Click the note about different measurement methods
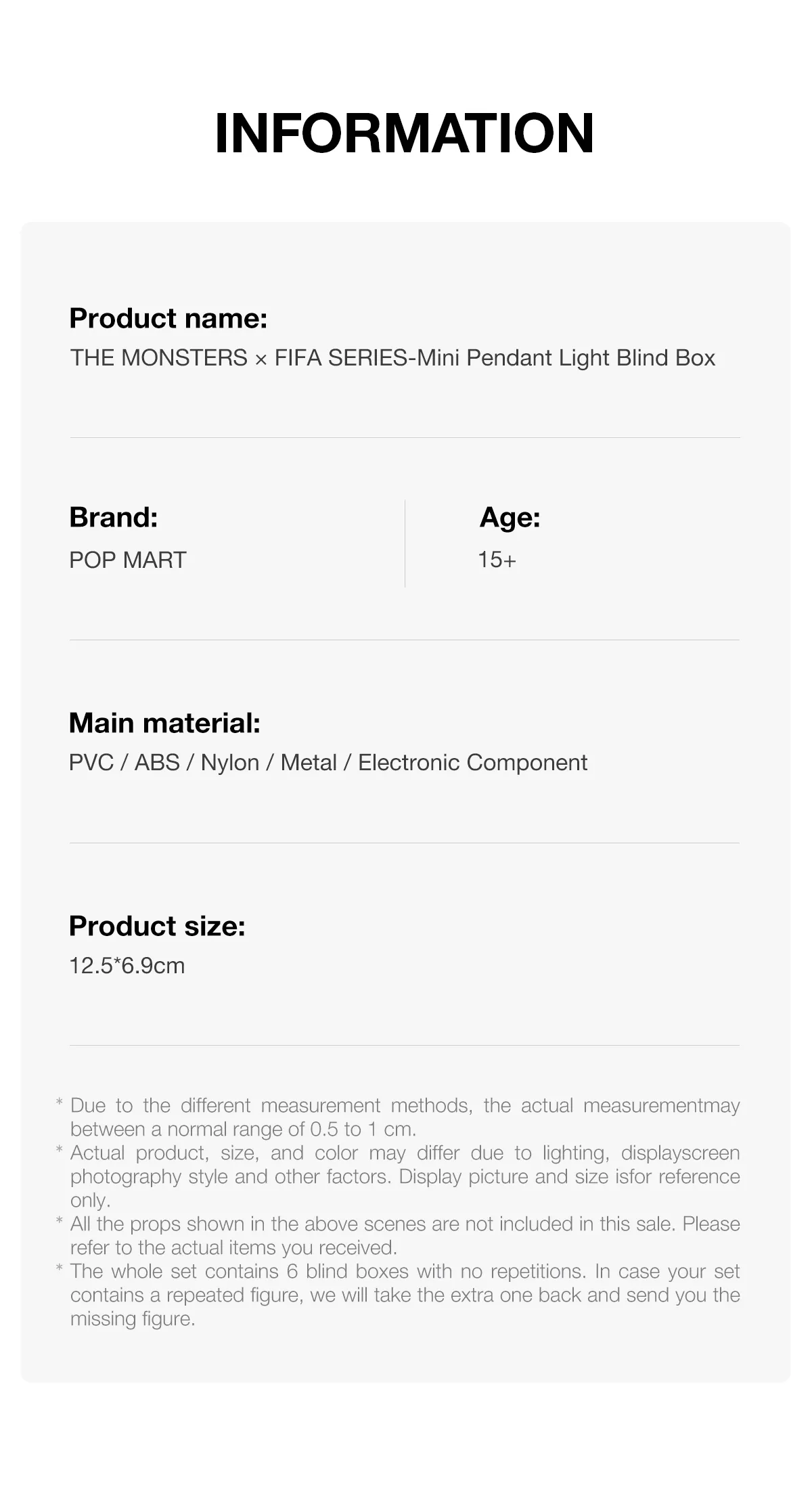This screenshot has height=1489, width=812. [405, 1117]
